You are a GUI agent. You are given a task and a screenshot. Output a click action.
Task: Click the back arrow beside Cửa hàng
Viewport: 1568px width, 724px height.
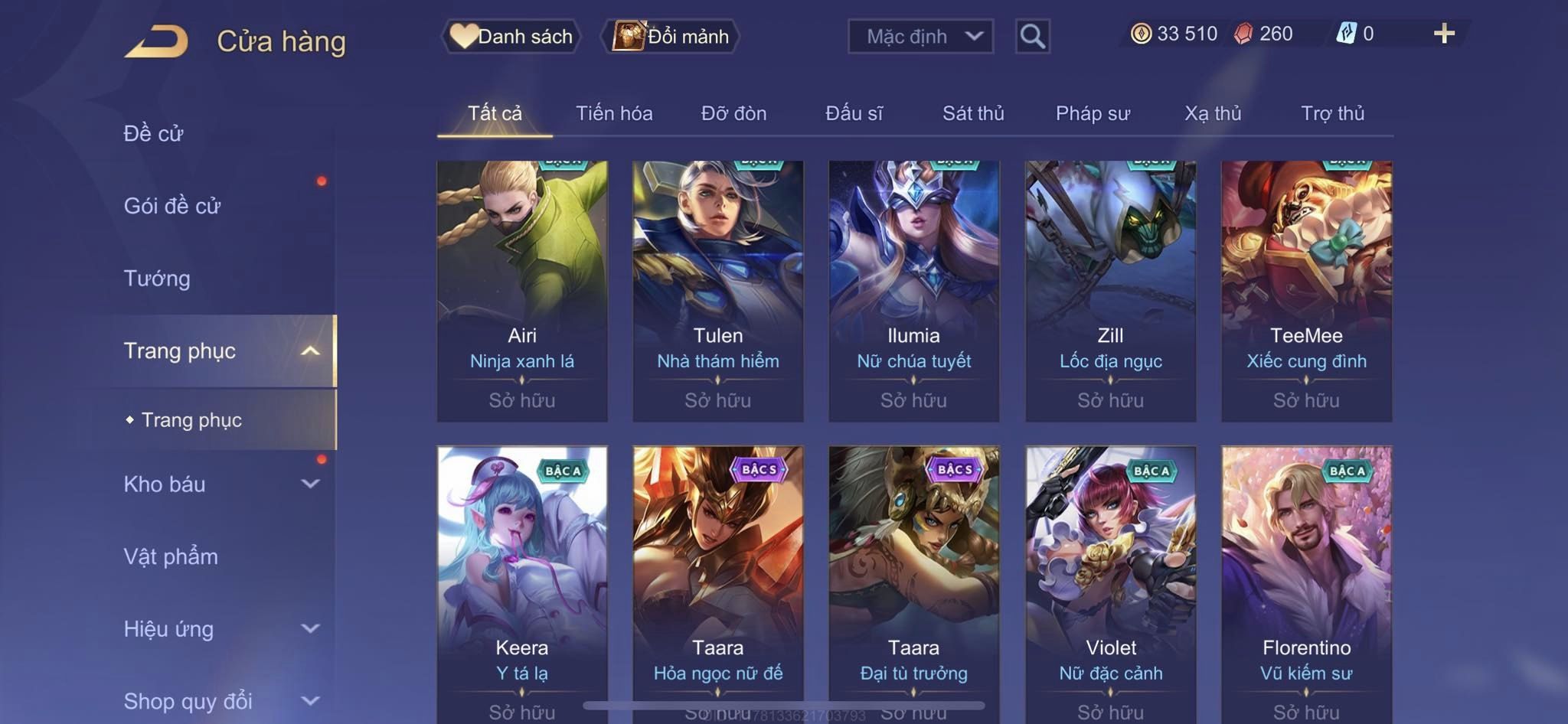coord(156,41)
